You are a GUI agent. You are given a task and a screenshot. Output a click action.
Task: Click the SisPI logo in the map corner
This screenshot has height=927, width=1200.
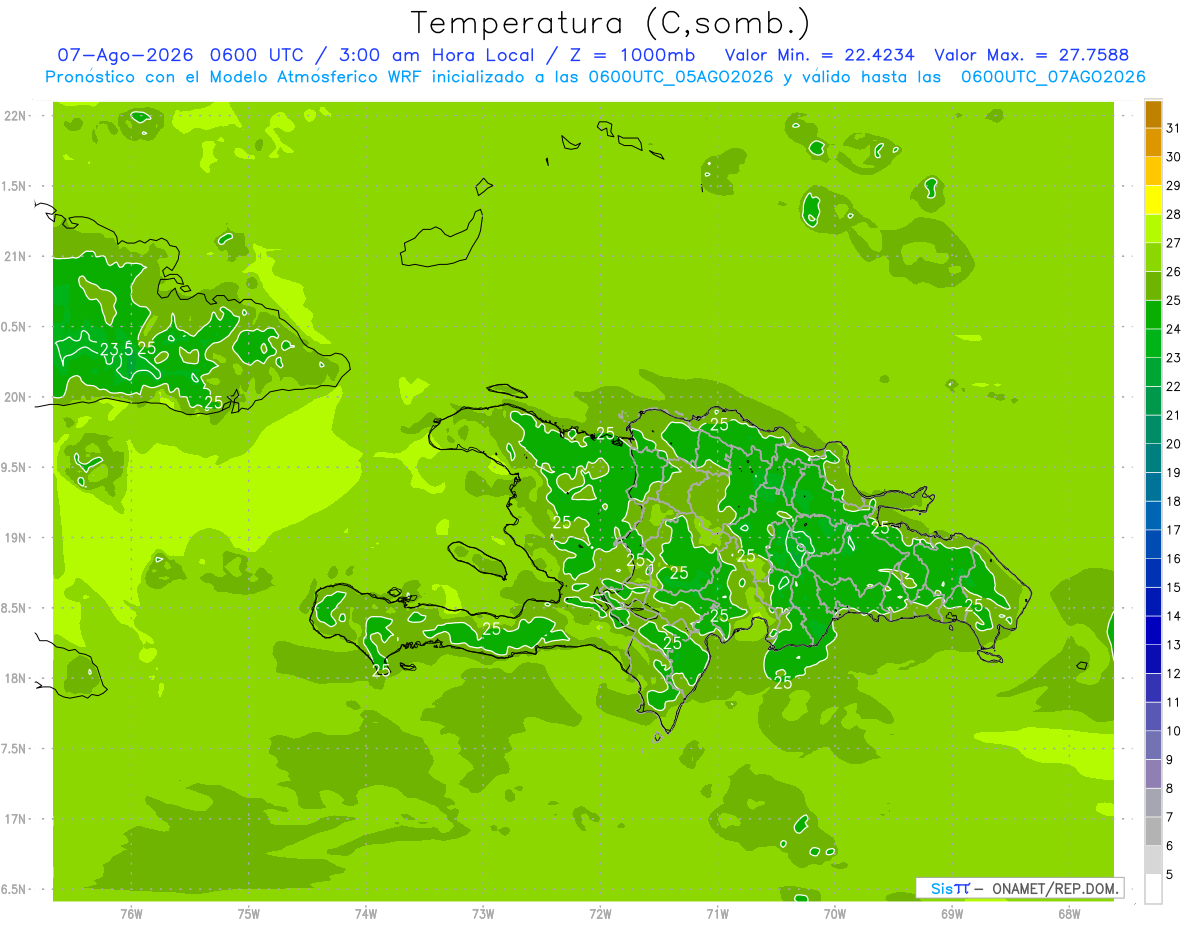click(950, 888)
